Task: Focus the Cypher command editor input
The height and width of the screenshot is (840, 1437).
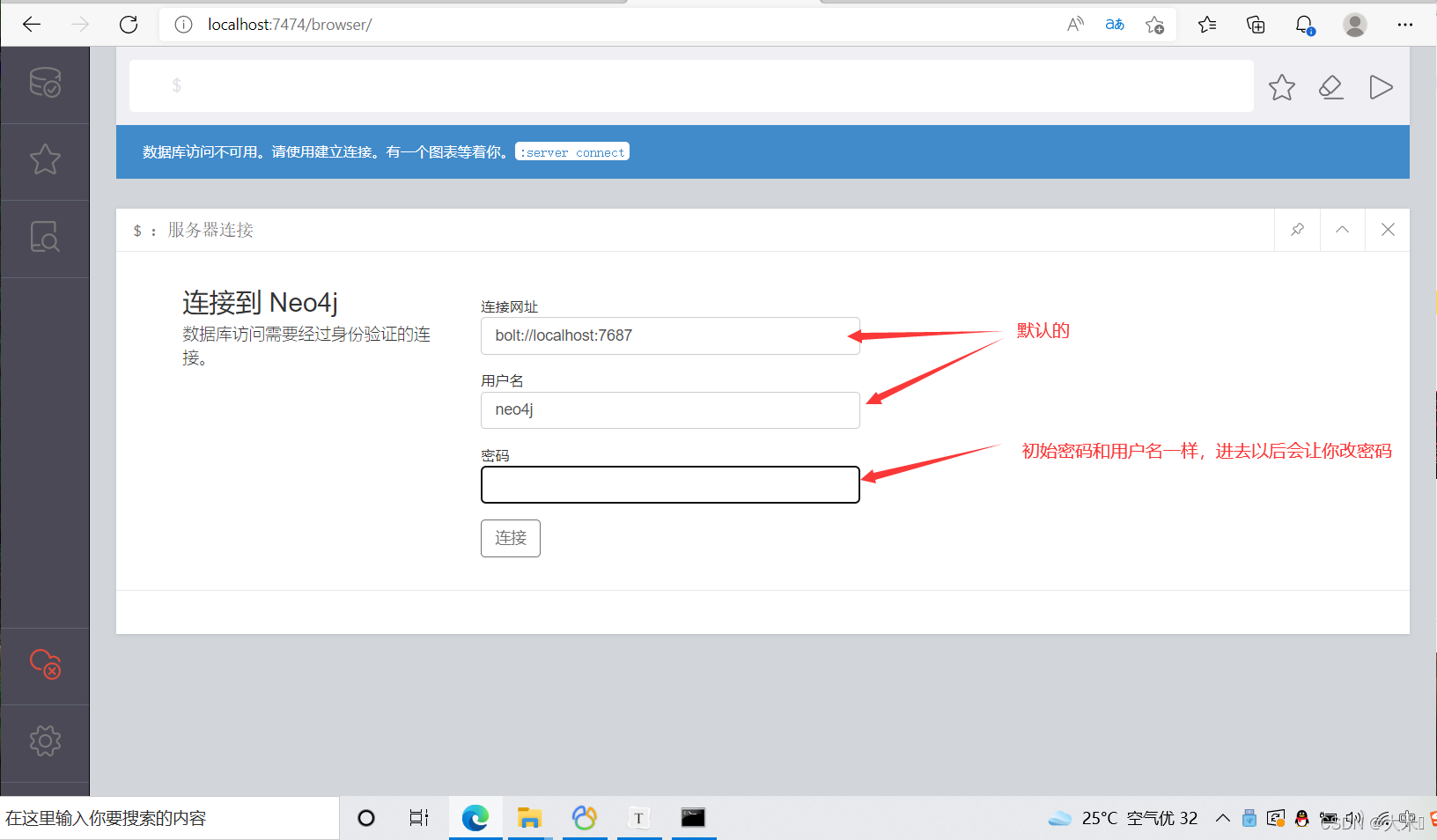Action: click(691, 85)
